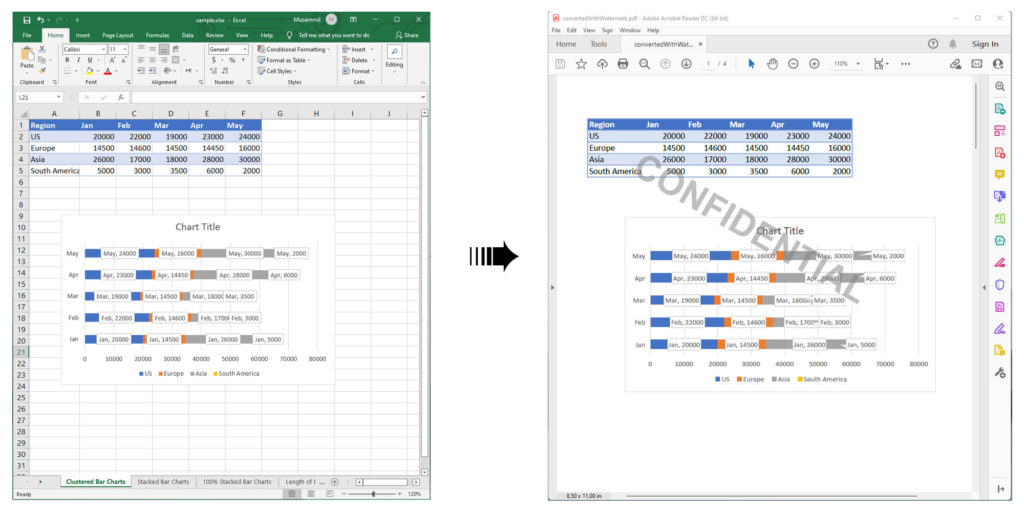Click the Excel zoom slider handle
Image resolution: width=1024 pixels, height=512 pixels.
click(373, 494)
